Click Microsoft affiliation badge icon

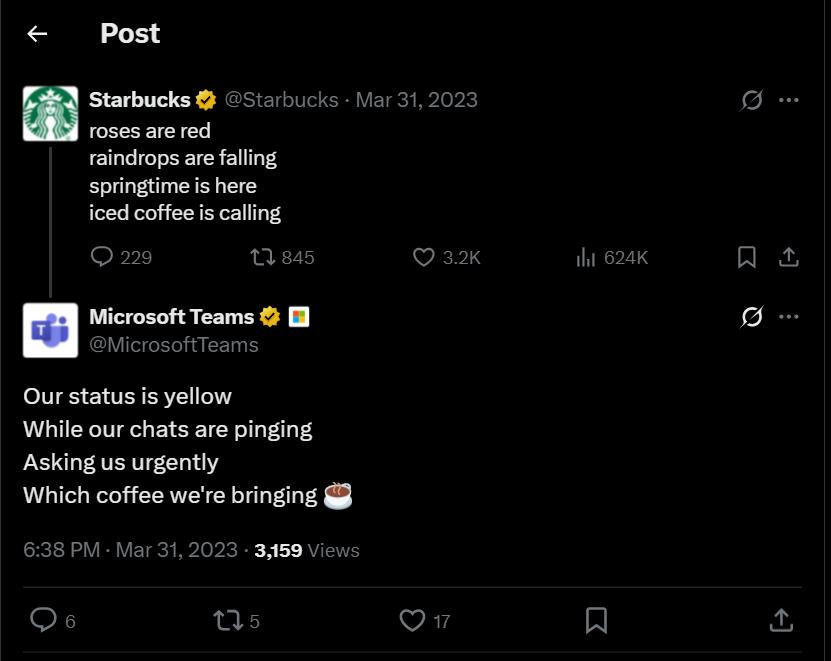298,317
